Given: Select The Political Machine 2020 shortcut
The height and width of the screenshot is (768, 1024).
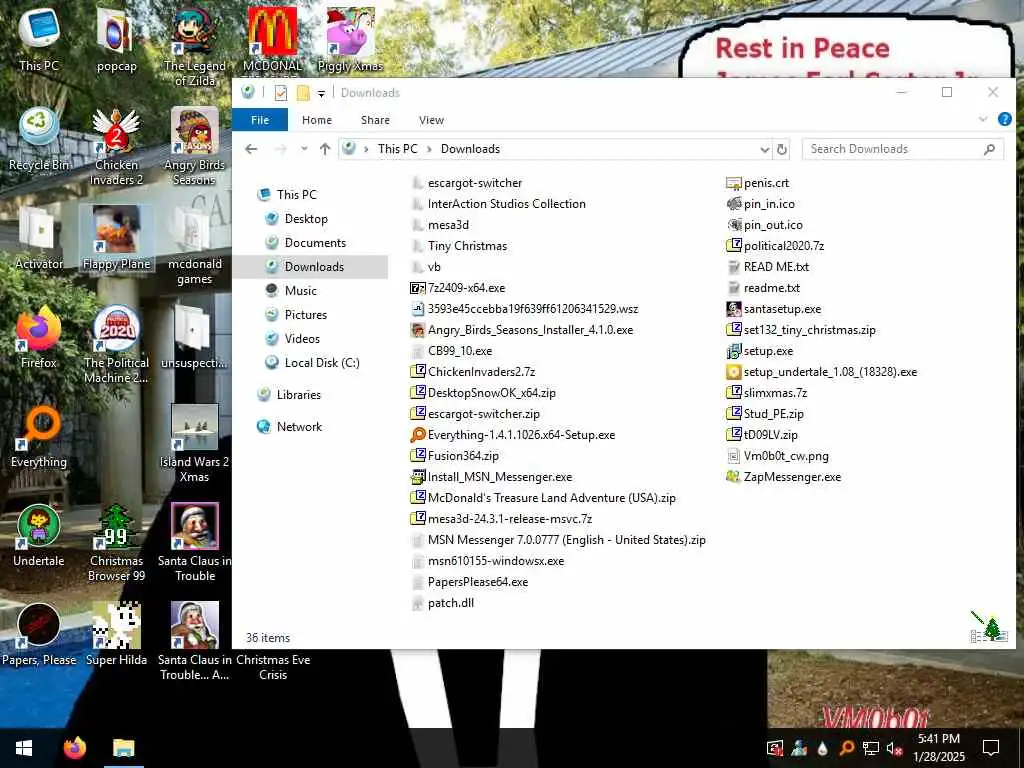Looking at the screenshot, I should coord(116,345).
